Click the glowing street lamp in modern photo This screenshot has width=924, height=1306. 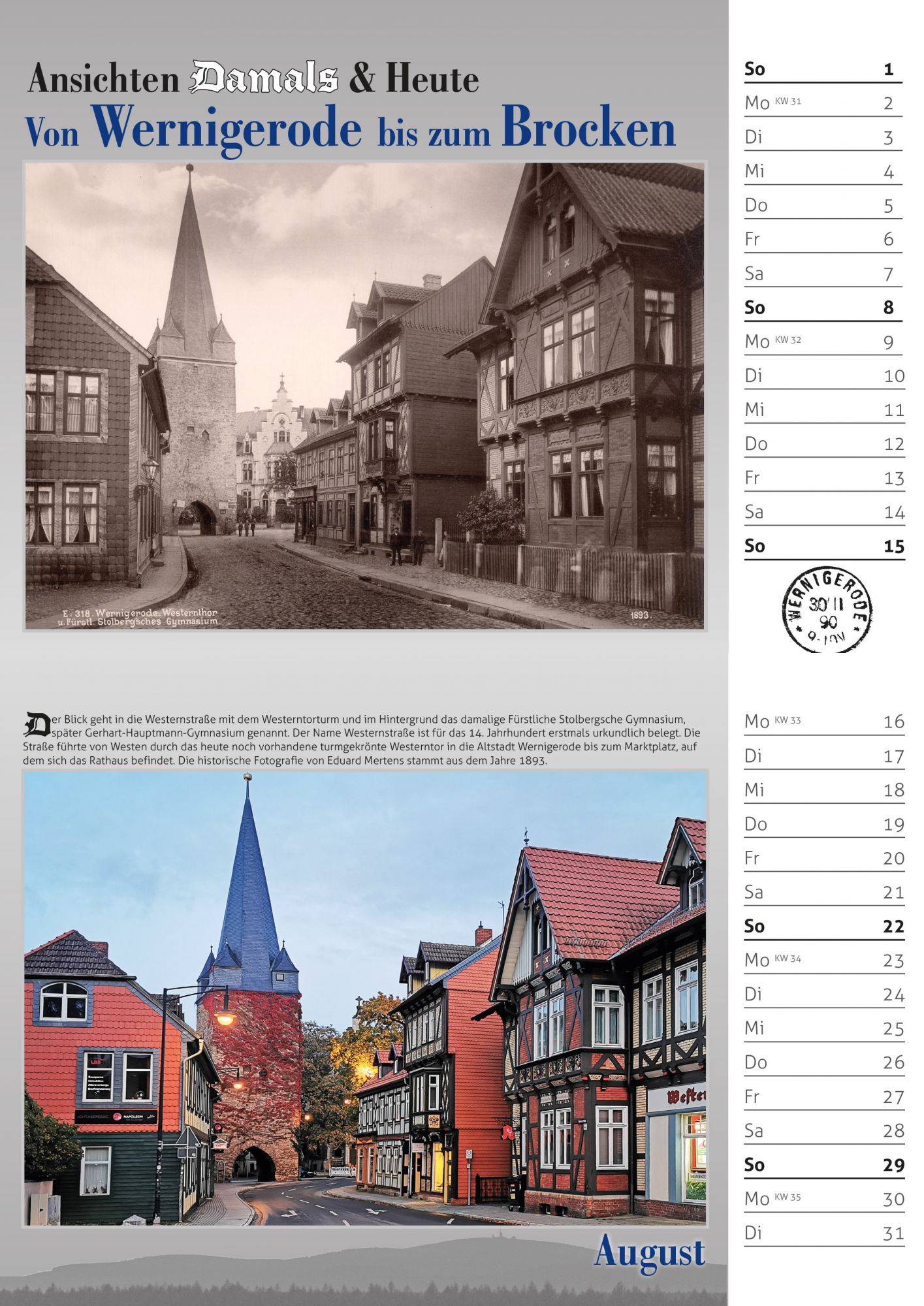click(225, 1017)
